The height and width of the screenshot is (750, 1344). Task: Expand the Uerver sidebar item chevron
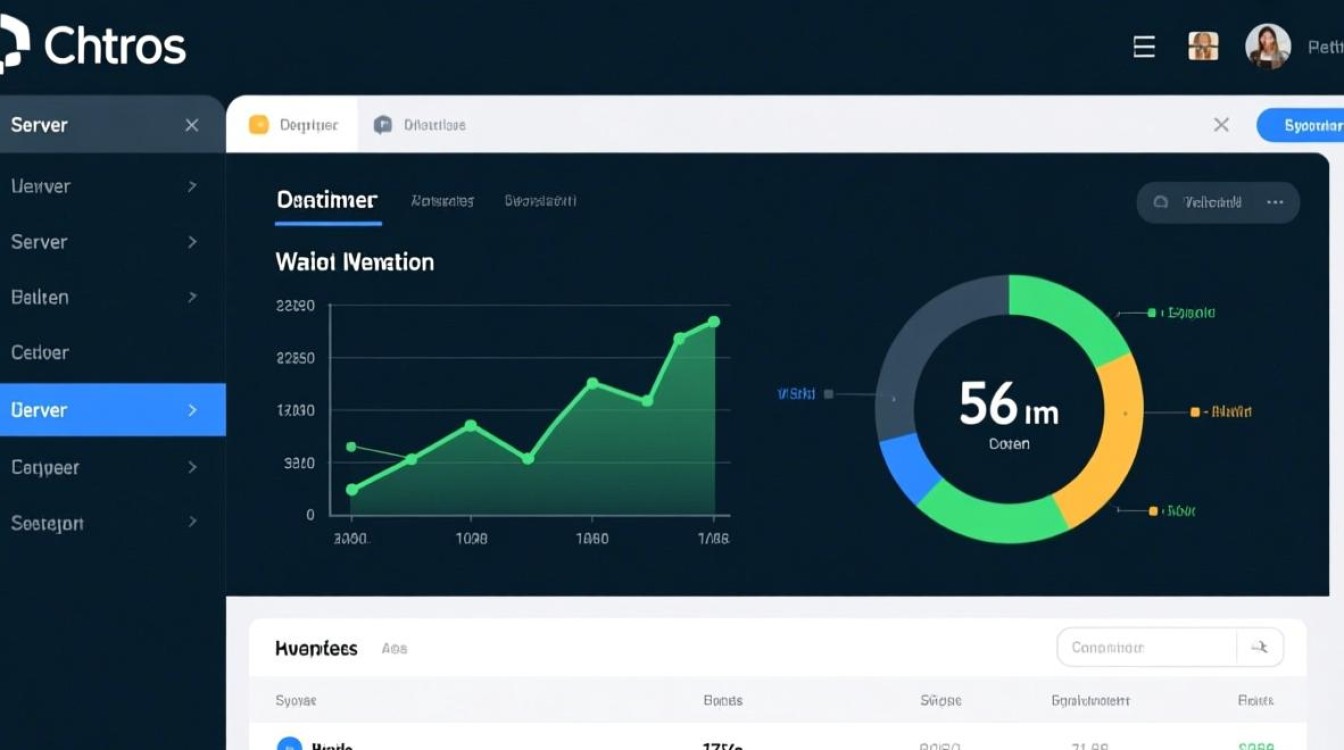click(192, 186)
